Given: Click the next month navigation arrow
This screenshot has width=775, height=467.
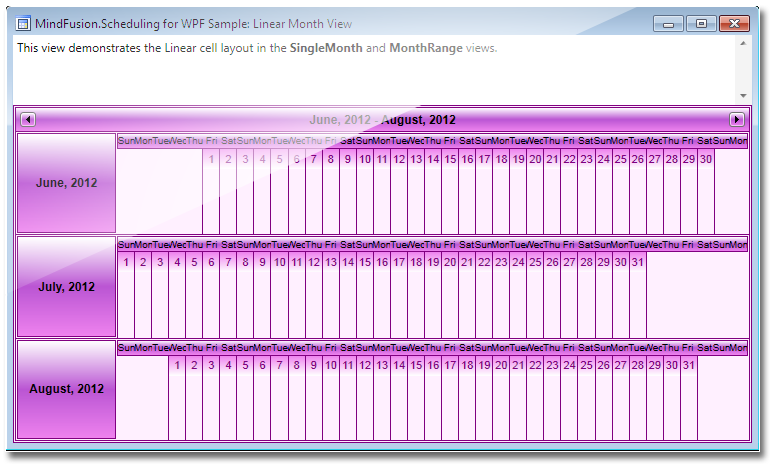Looking at the screenshot, I should (737, 120).
